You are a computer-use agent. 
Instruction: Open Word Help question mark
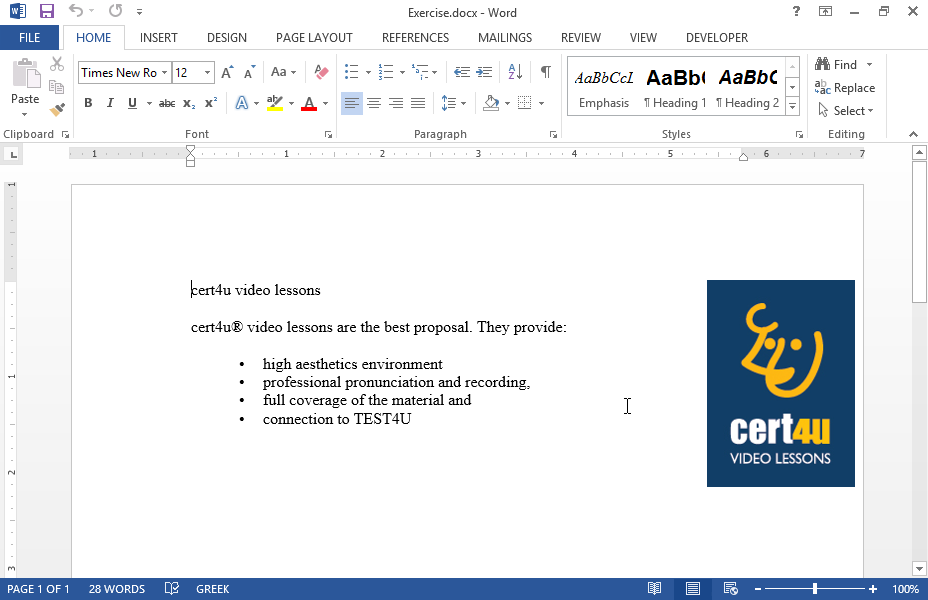pyautogui.click(x=796, y=11)
